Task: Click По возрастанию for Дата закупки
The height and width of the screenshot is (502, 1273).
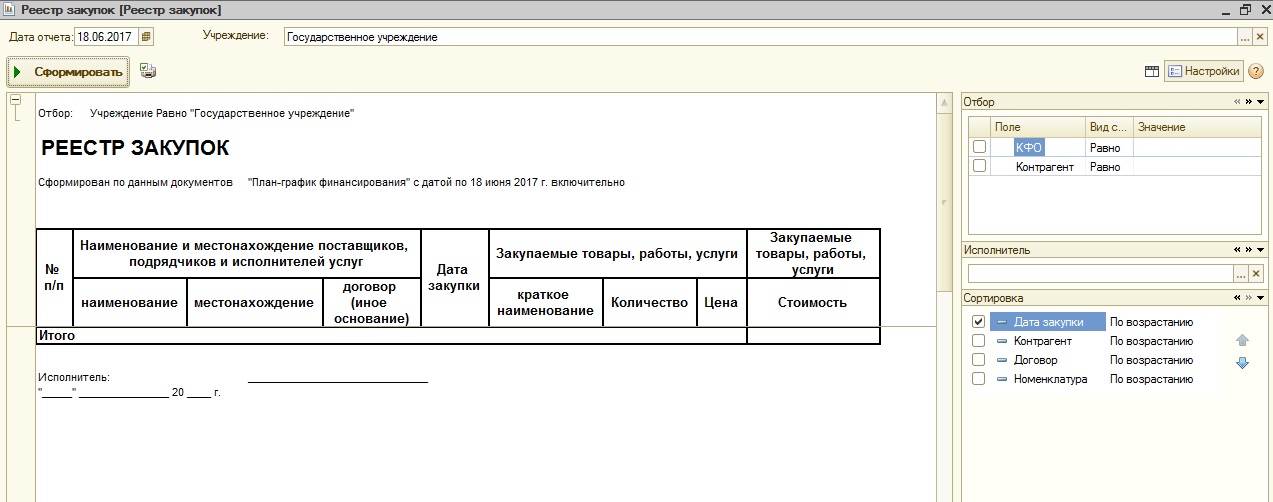Action: 1151,322
